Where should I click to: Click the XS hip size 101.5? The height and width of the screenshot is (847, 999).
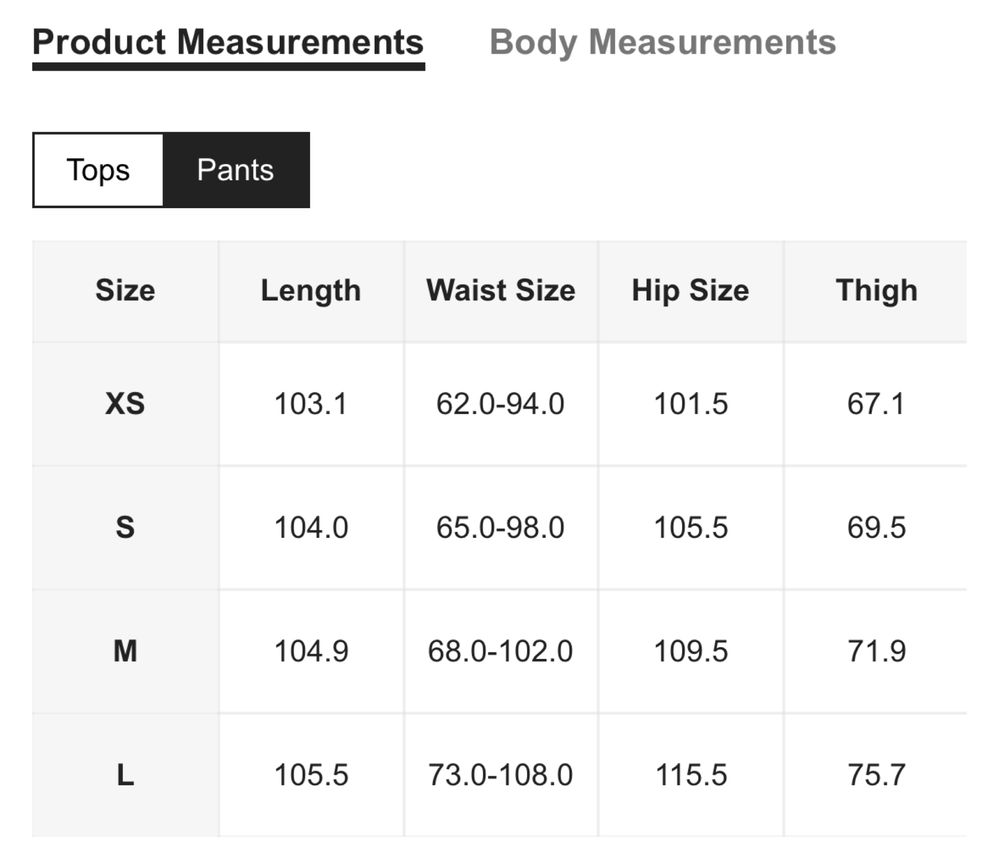click(691, 404)
